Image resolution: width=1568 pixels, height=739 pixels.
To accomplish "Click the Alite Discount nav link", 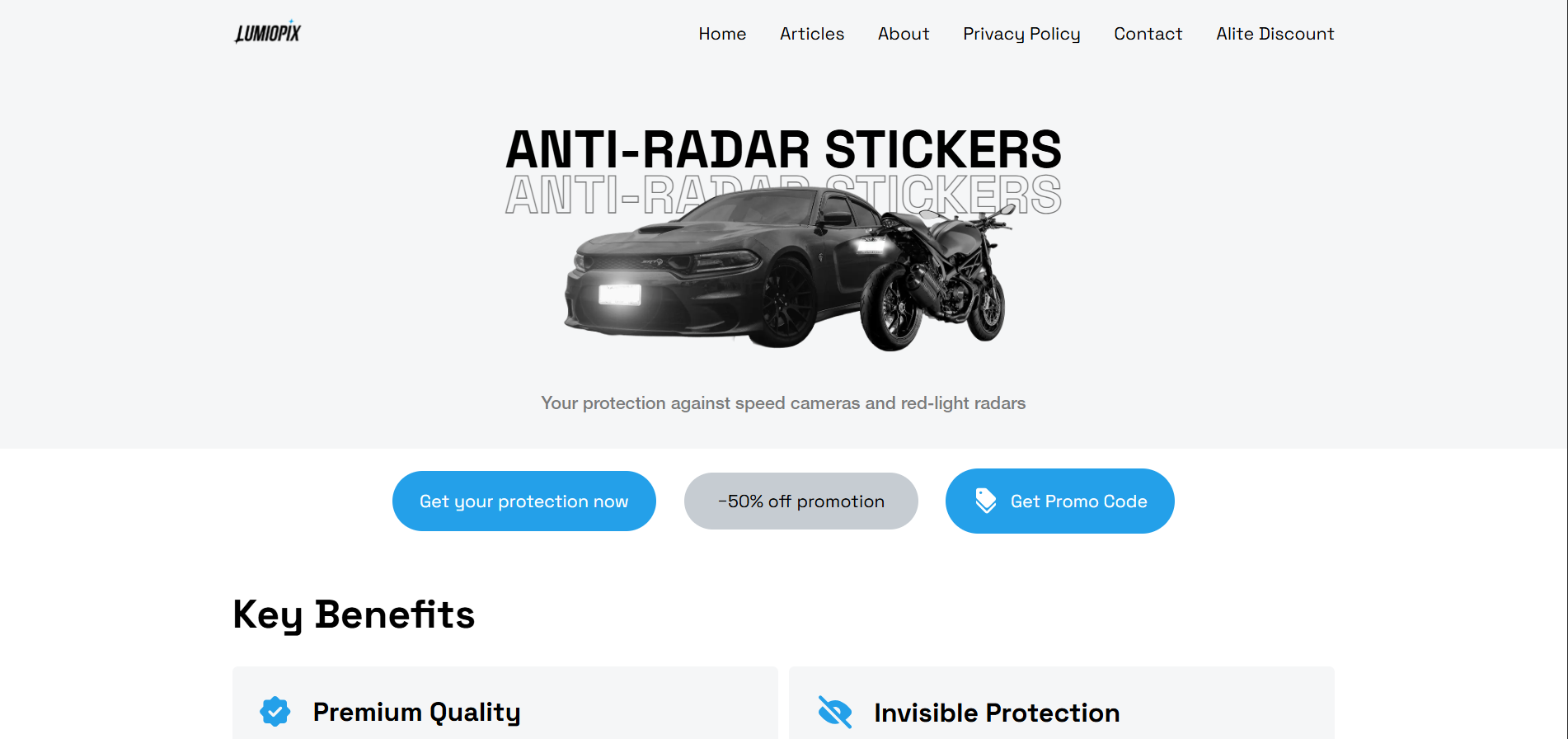I will click(1275, 34).
